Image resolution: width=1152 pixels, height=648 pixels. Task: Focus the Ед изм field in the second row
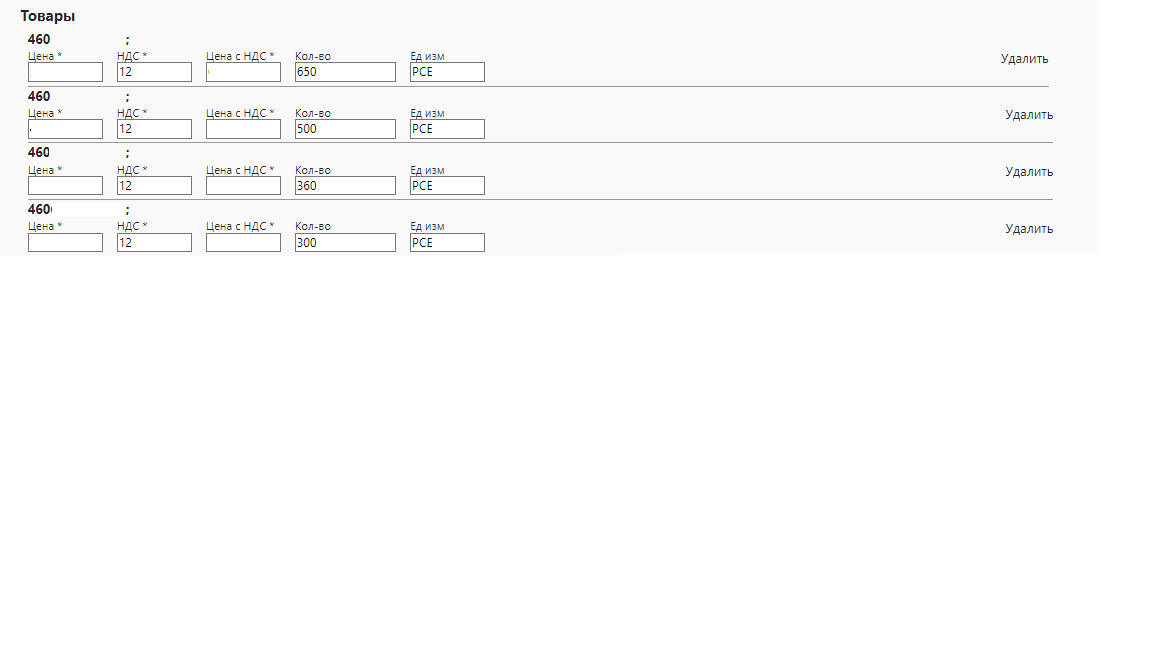[447, 130]
